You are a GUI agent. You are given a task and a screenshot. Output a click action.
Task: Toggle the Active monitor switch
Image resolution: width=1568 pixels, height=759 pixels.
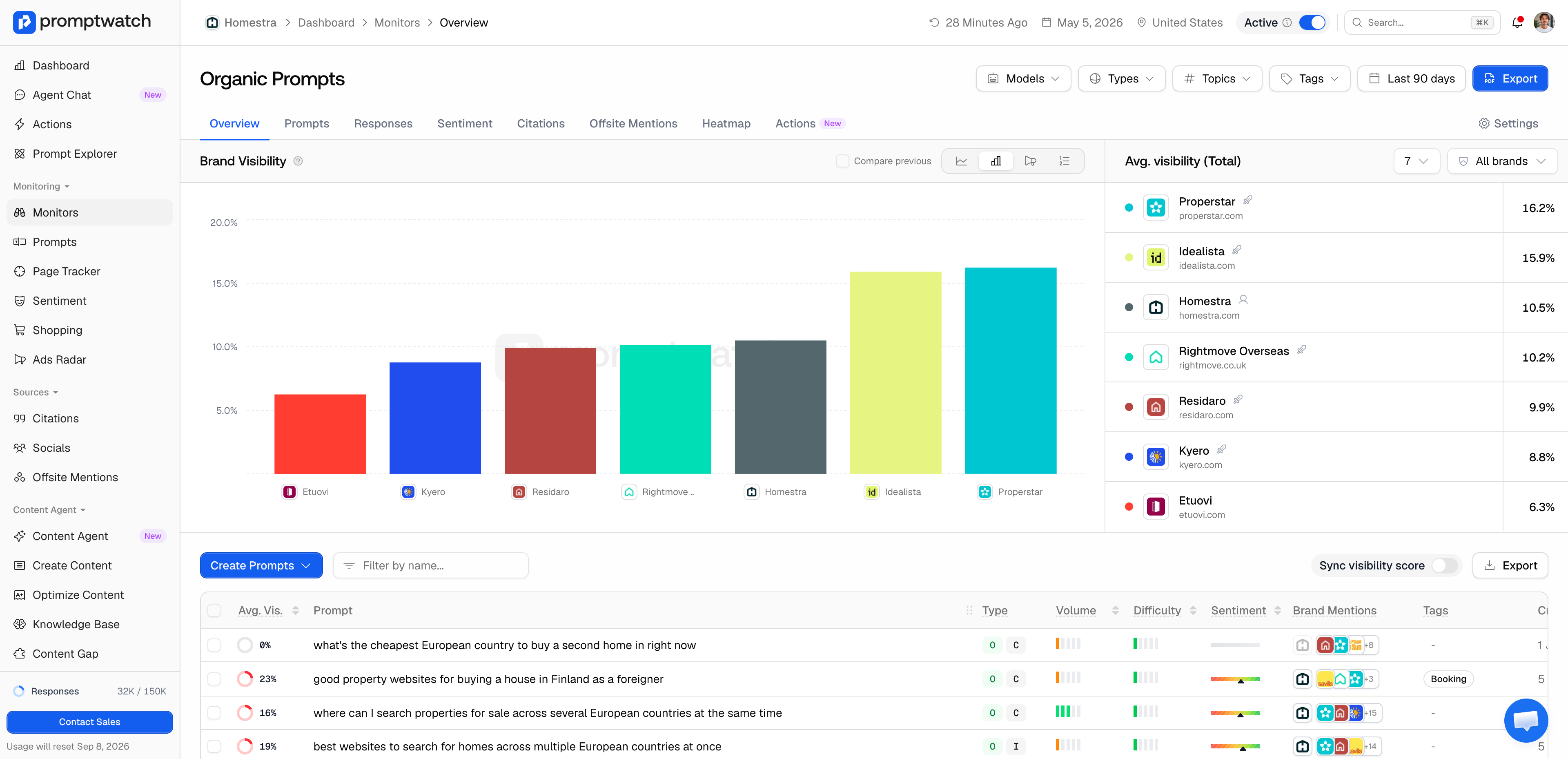pyautogui.click(x=1312, y=22)
